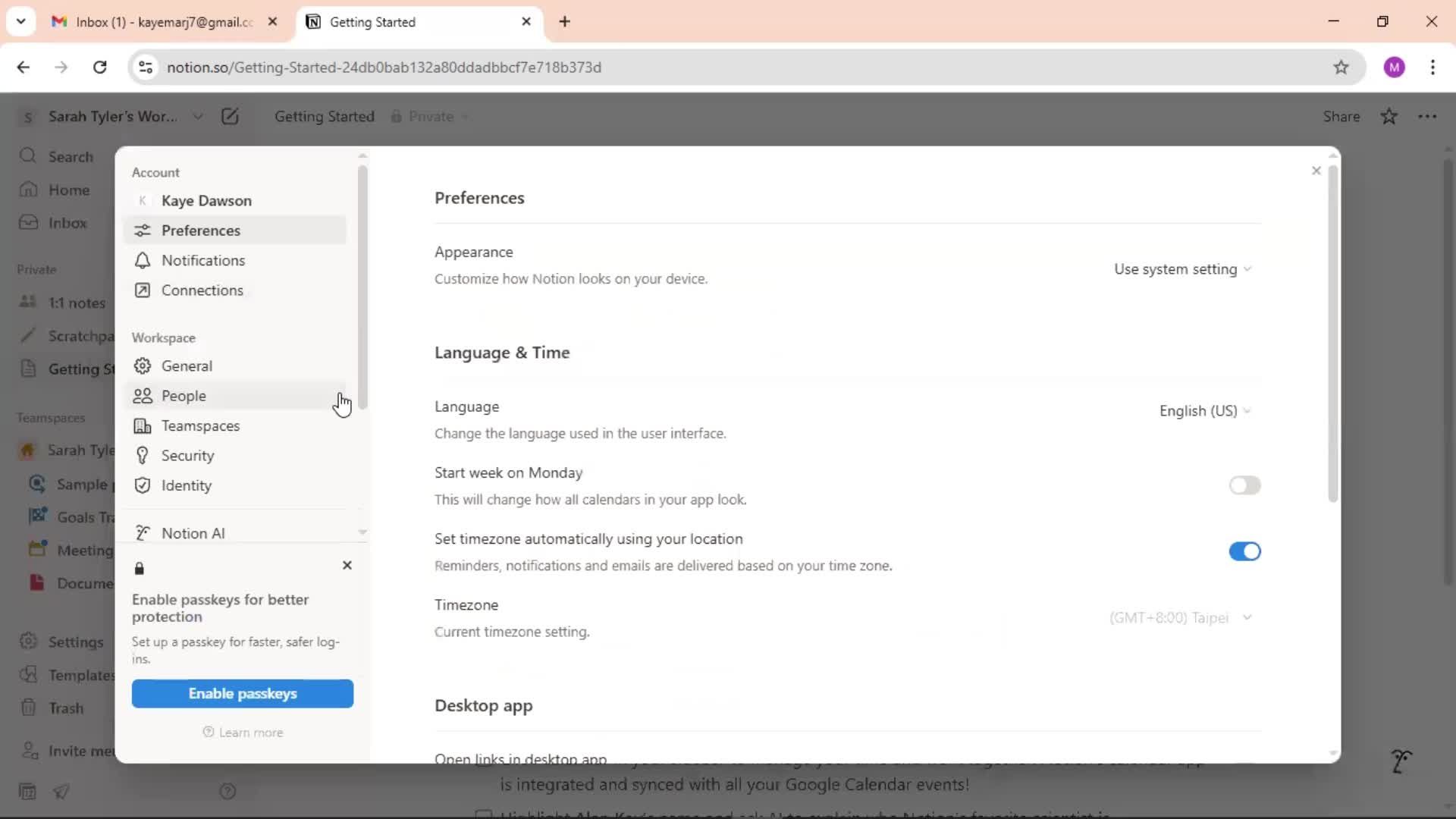Viewport: 1456px width, 819px height.
Task: Click the new page compose icon
Action: pyautogui.click(x=230, y=116)
